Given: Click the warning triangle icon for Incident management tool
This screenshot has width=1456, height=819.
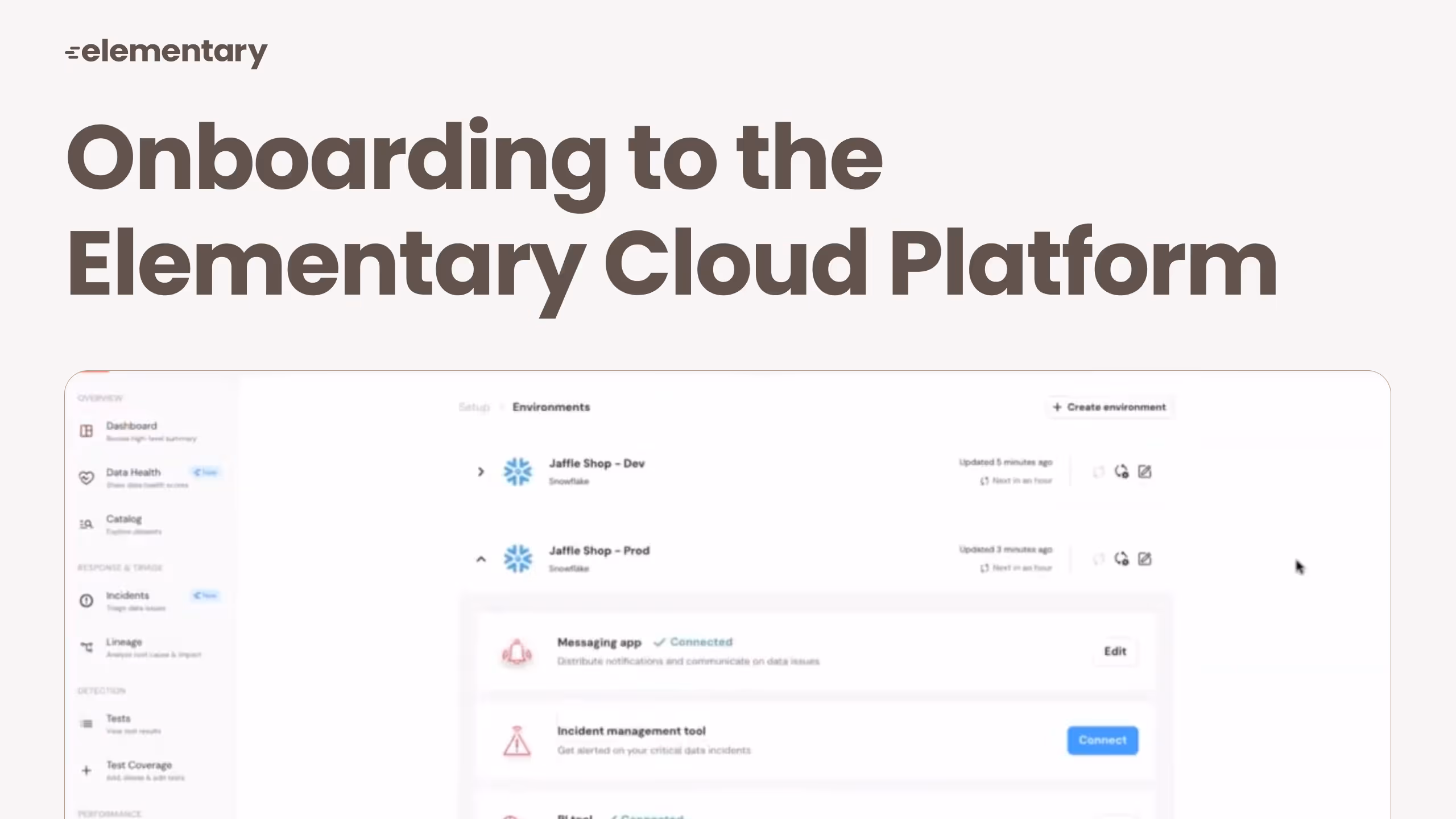Looking at the screenshot, I should (x=516, y=741).
